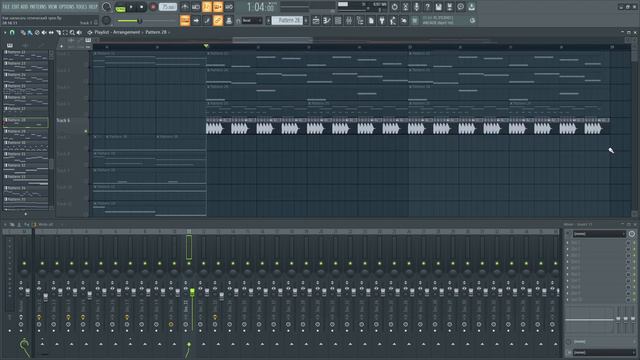Click the transport stop button

point(142,7)
